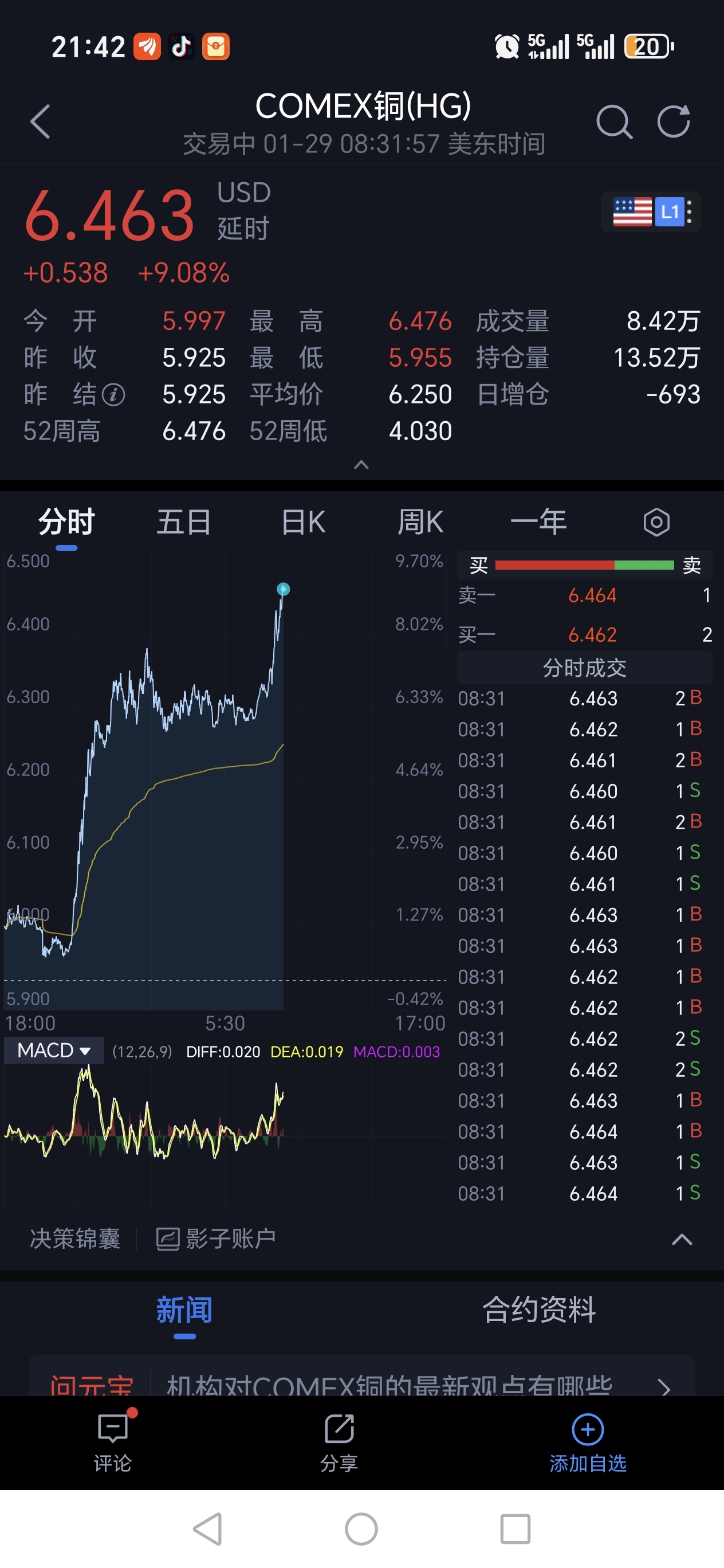Open 决策锦囊 link
Screen dimensions: 724x1568
click(x=75, y=1238)
